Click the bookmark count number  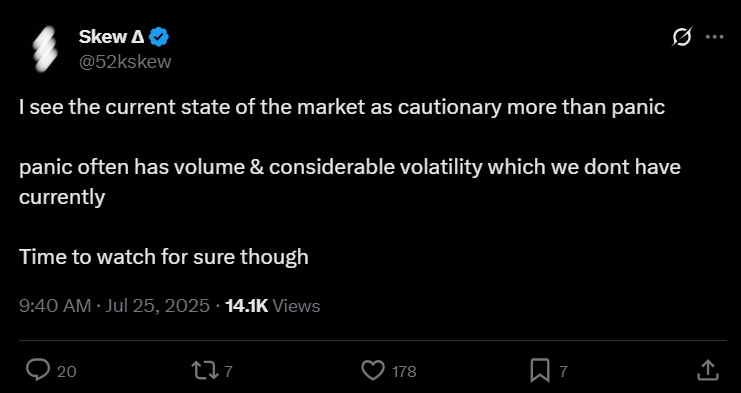point(563,371)
